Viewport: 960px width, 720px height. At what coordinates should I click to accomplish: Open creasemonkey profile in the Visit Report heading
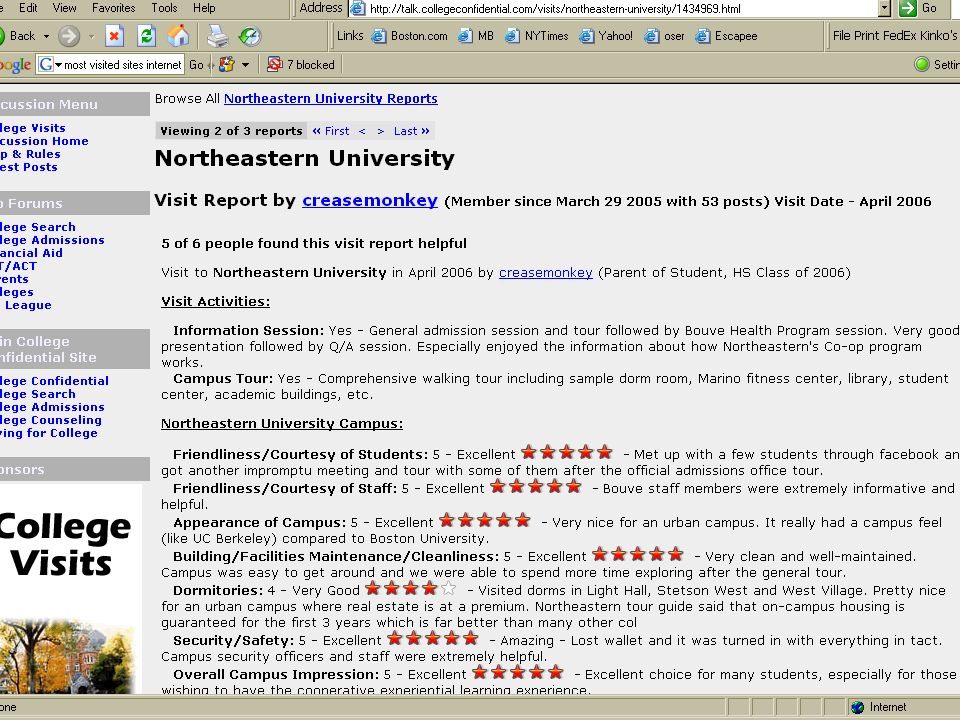tap(370, 201)
